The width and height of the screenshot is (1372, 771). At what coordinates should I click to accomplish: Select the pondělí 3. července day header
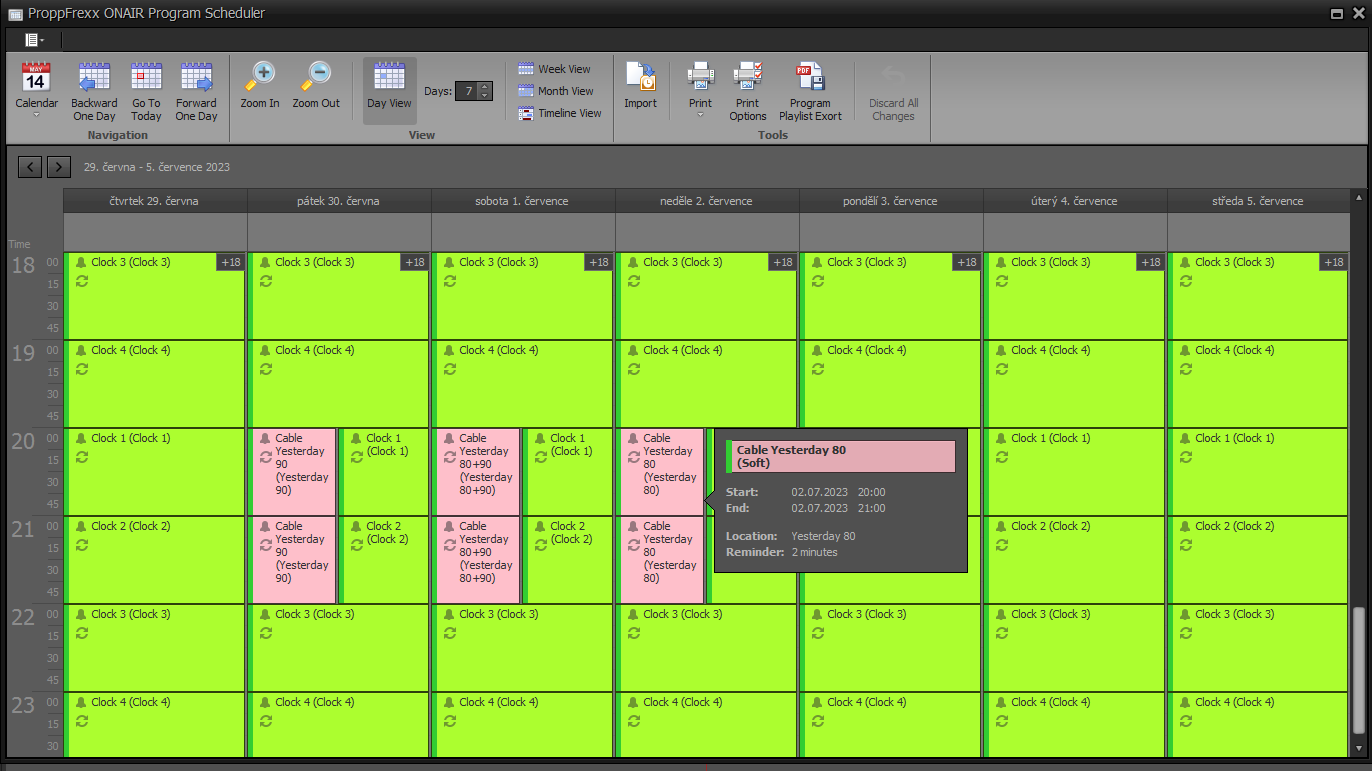pyautogui.click(x=891, y=201)
